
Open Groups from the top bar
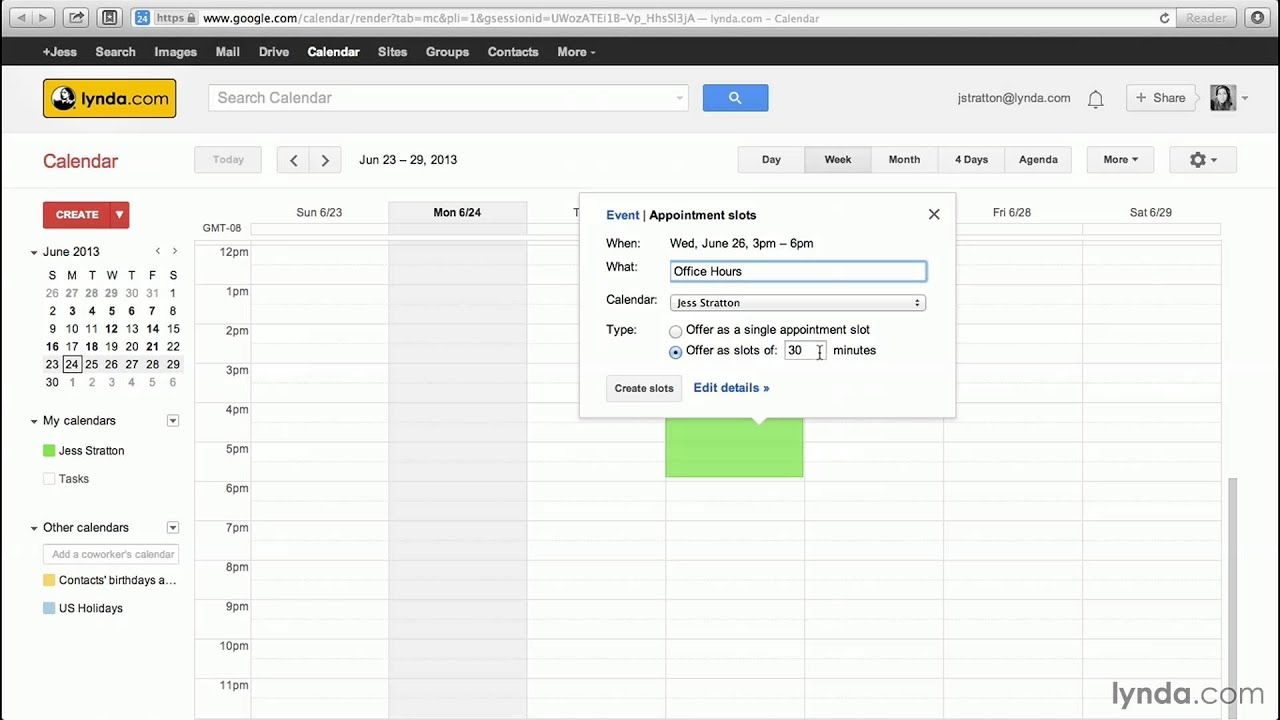[447, 52]
